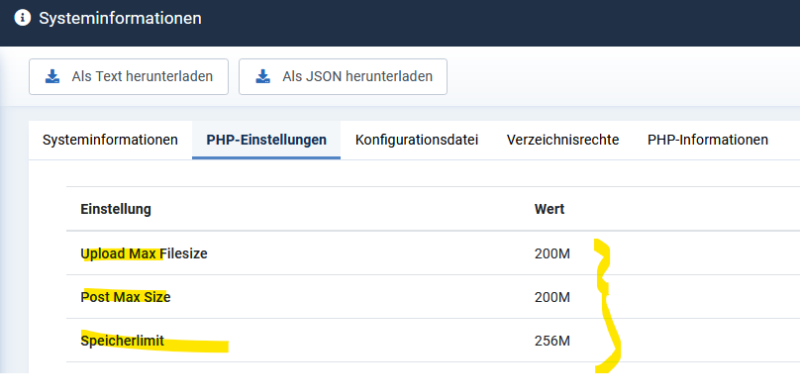800x378 pixels.
Task: Click the yellow bracket annotation beside values
Action: click(x=607, y=305)
